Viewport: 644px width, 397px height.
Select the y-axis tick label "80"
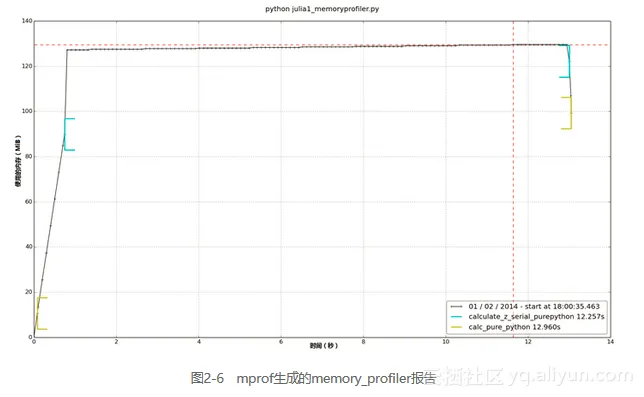(x=29, y=156)
